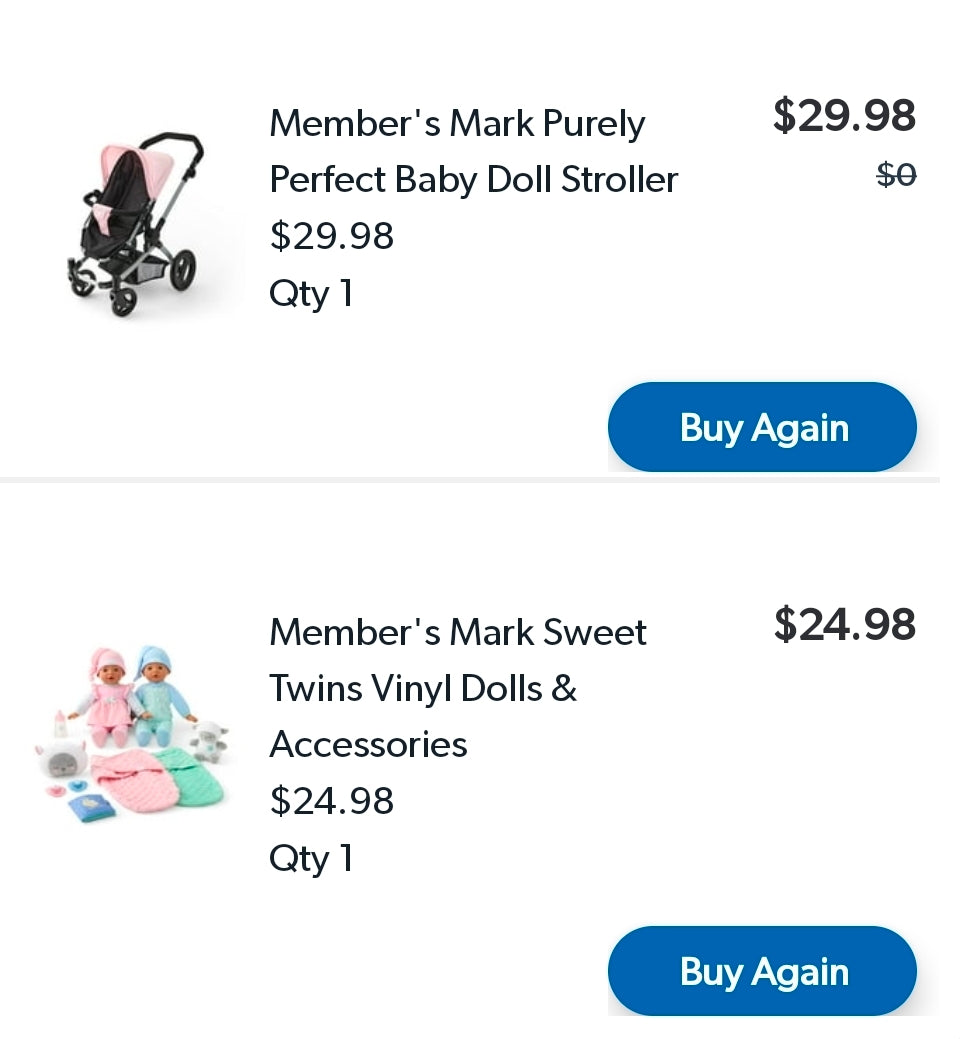Select the small $24.98 unit price under Accessories

331,802
